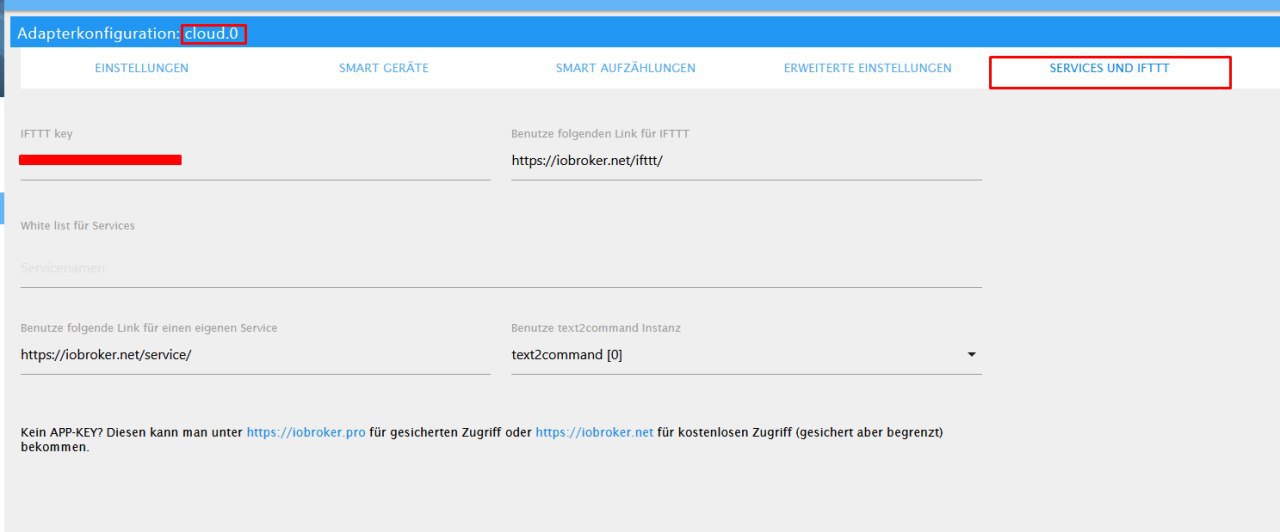The width and height of the screenshot is (1280, 532).
Task: Click 'Benutze text2command Instanz' label
Action: pyautogui.click(x=596, y=328)
